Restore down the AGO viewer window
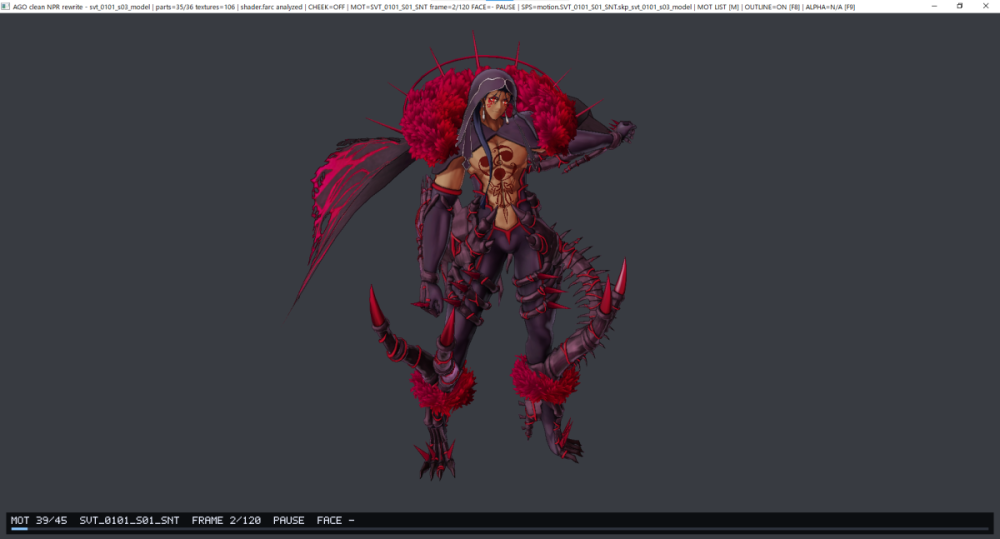This screenshot has width=1000, height=539. [959, 6]
